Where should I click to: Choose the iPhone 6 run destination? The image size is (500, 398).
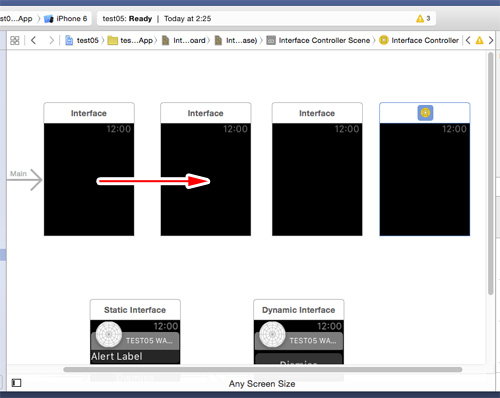click(x=66, y=18)
